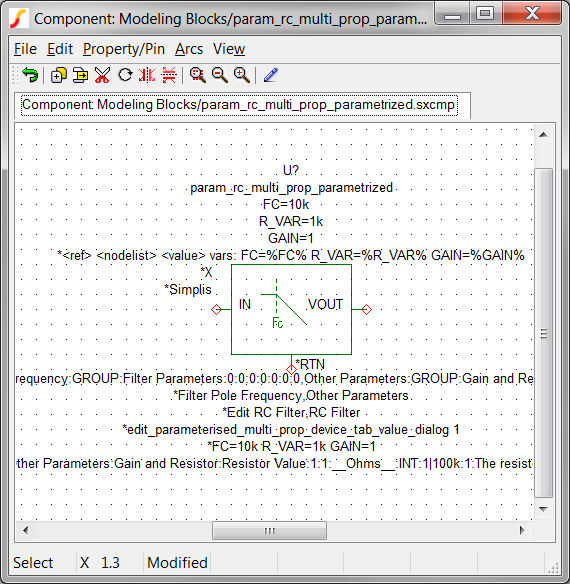Open the File menu
Viewport: 570px width, 584px height.
(x=25, y=49)
